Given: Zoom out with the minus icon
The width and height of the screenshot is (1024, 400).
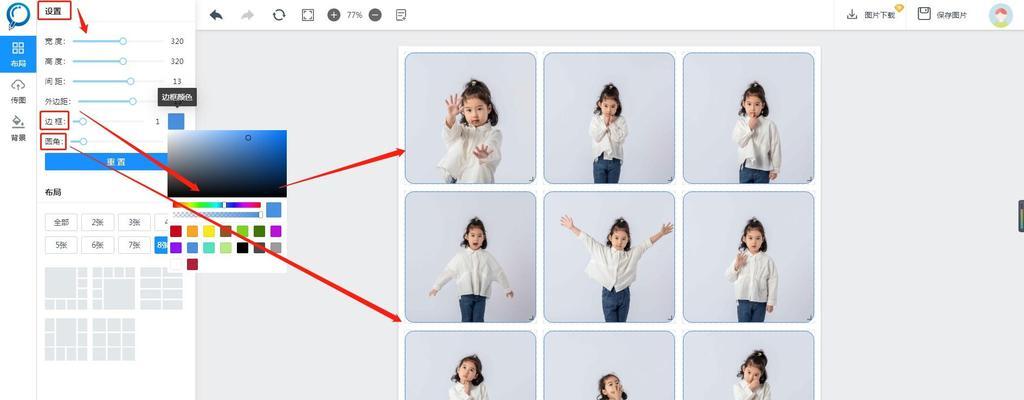Looking at the screenshot, I should 375,14.
